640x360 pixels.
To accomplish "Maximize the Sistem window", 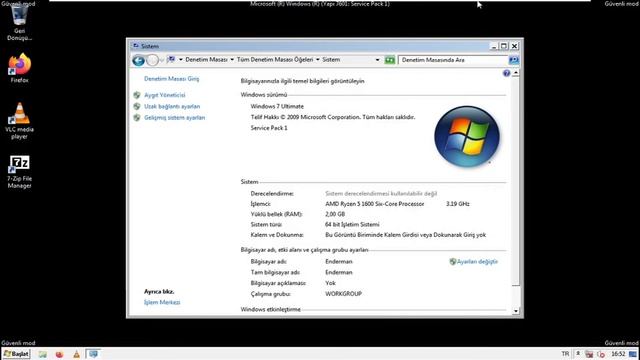I will click(x=504, y=46).
